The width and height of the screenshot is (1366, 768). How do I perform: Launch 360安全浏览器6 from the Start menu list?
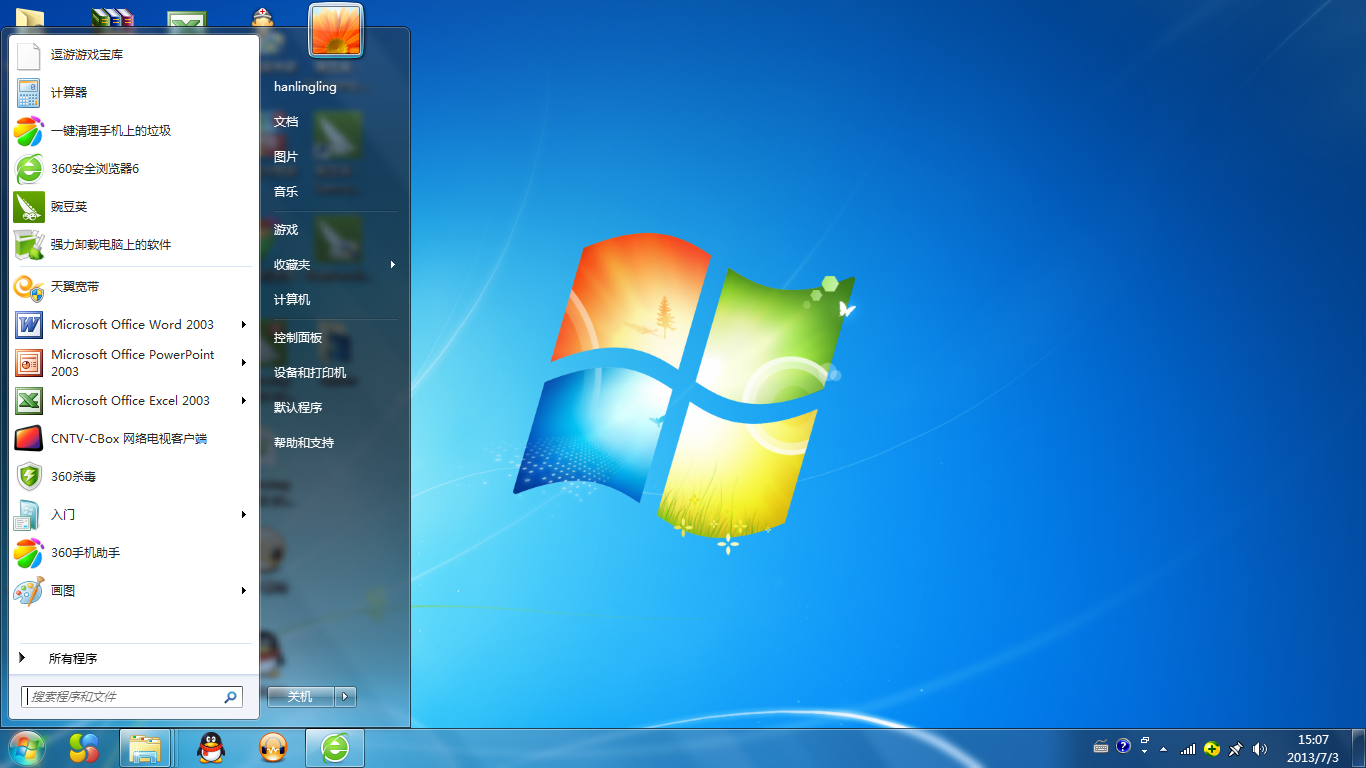pos(134,169)
